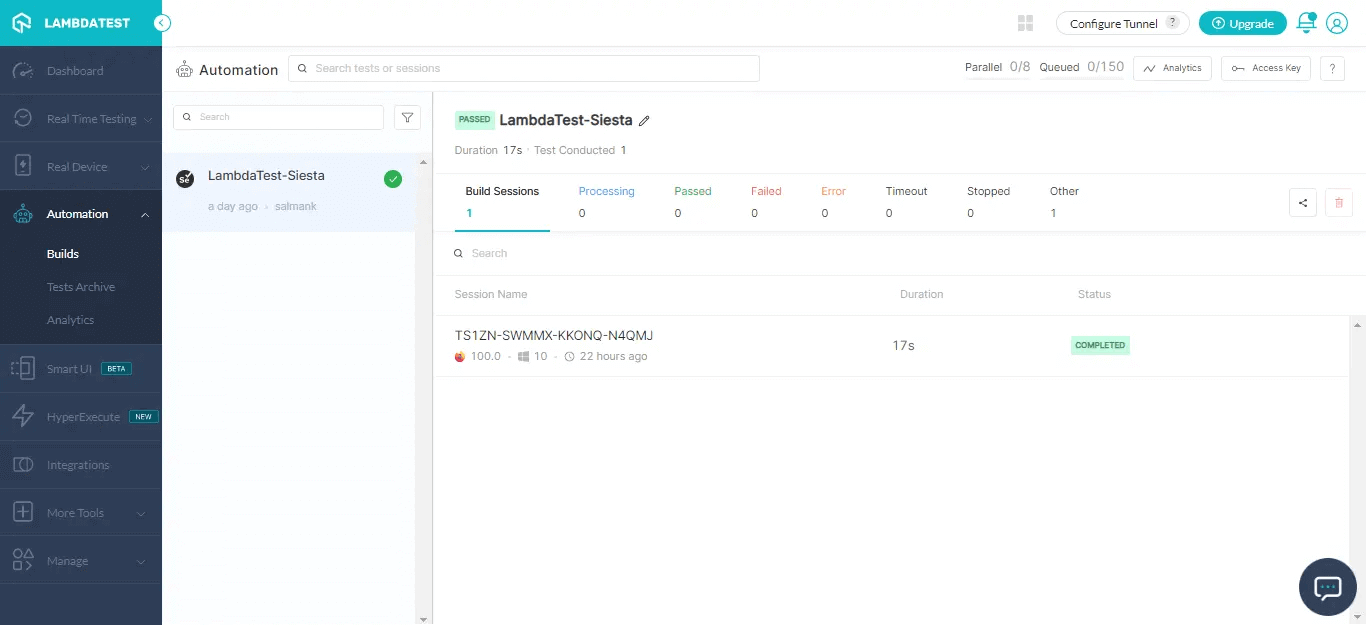Click the Configure Tunnel button
The image size is (1366, 625).
click(1122, 23)
